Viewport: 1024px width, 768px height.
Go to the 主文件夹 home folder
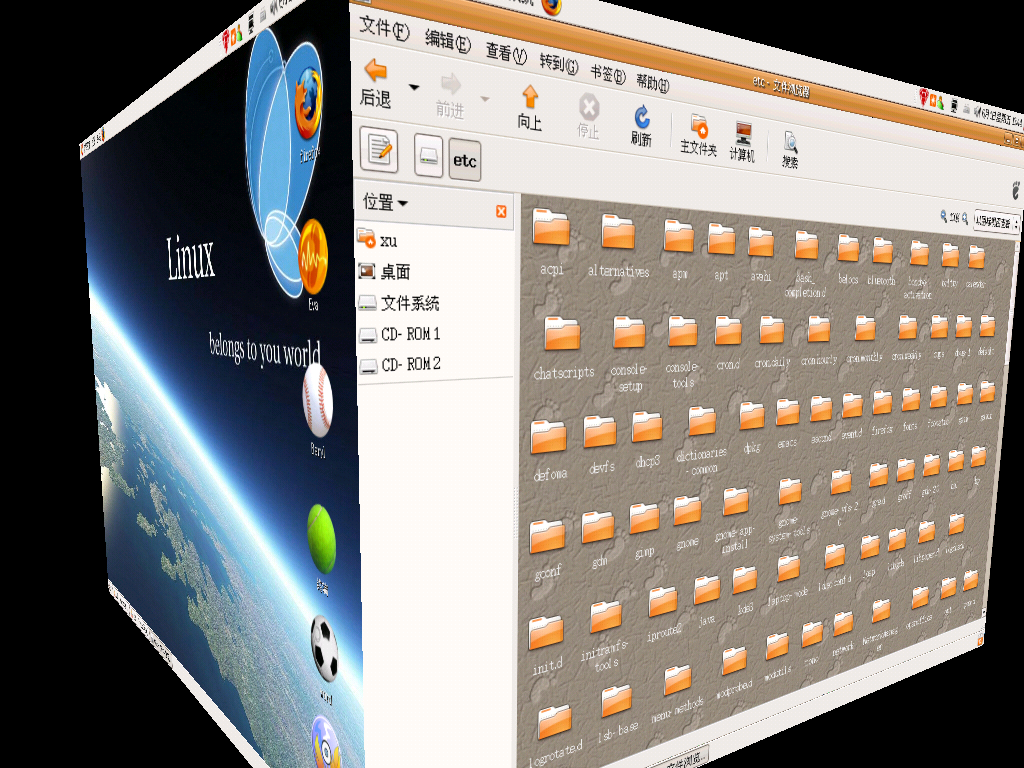(x=698, y=136)
